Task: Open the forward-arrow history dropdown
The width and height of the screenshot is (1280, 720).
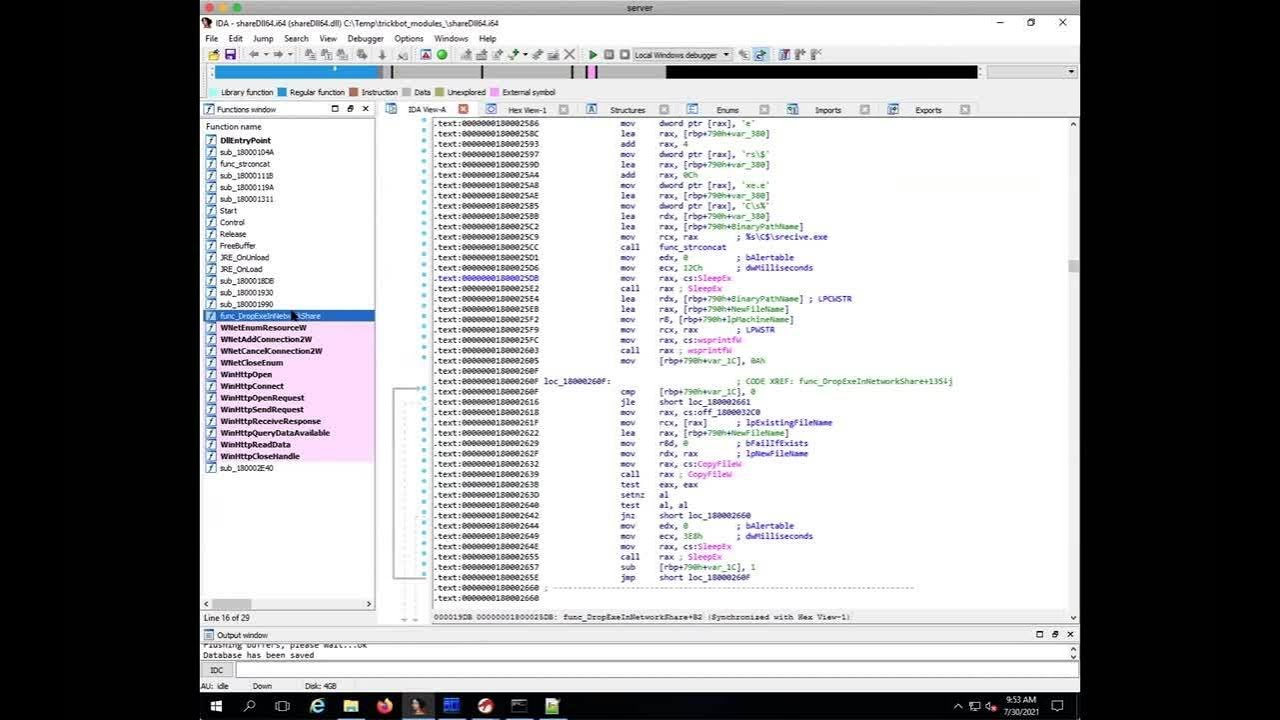Action: coord(289,54)
